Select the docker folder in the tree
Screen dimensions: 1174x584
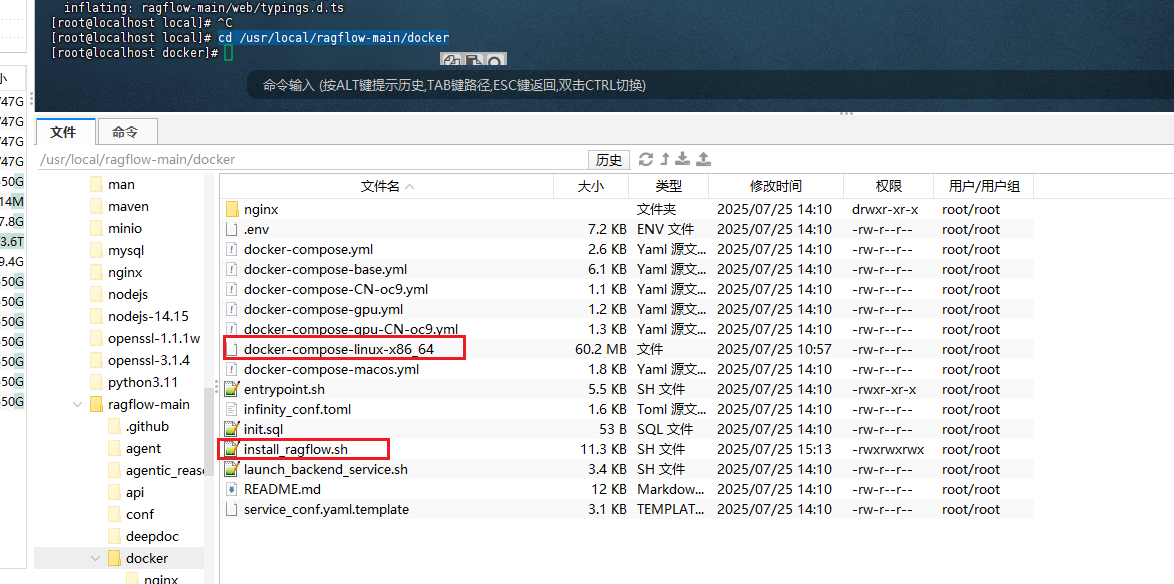click(x=147, y=559)
